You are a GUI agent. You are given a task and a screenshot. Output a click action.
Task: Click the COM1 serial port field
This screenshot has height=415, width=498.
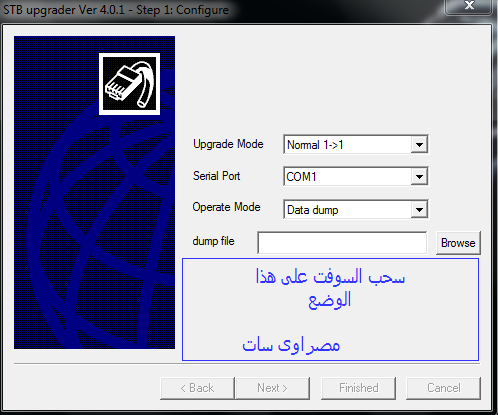click(356, 176)
